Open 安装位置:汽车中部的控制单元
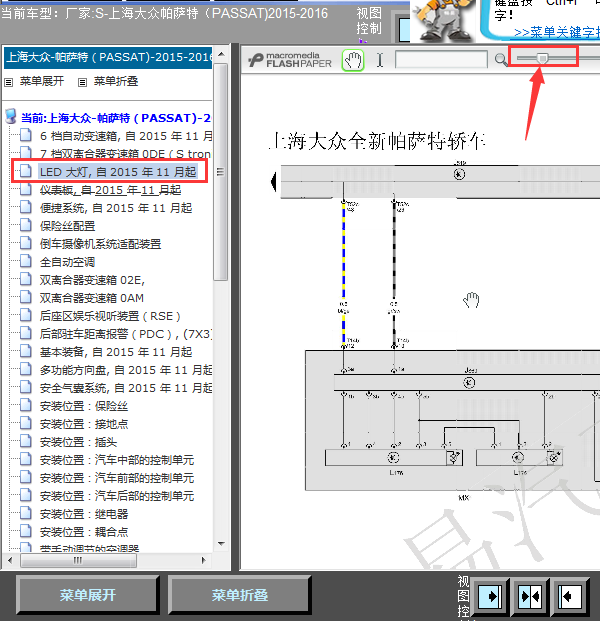 [x=117, y=460]
